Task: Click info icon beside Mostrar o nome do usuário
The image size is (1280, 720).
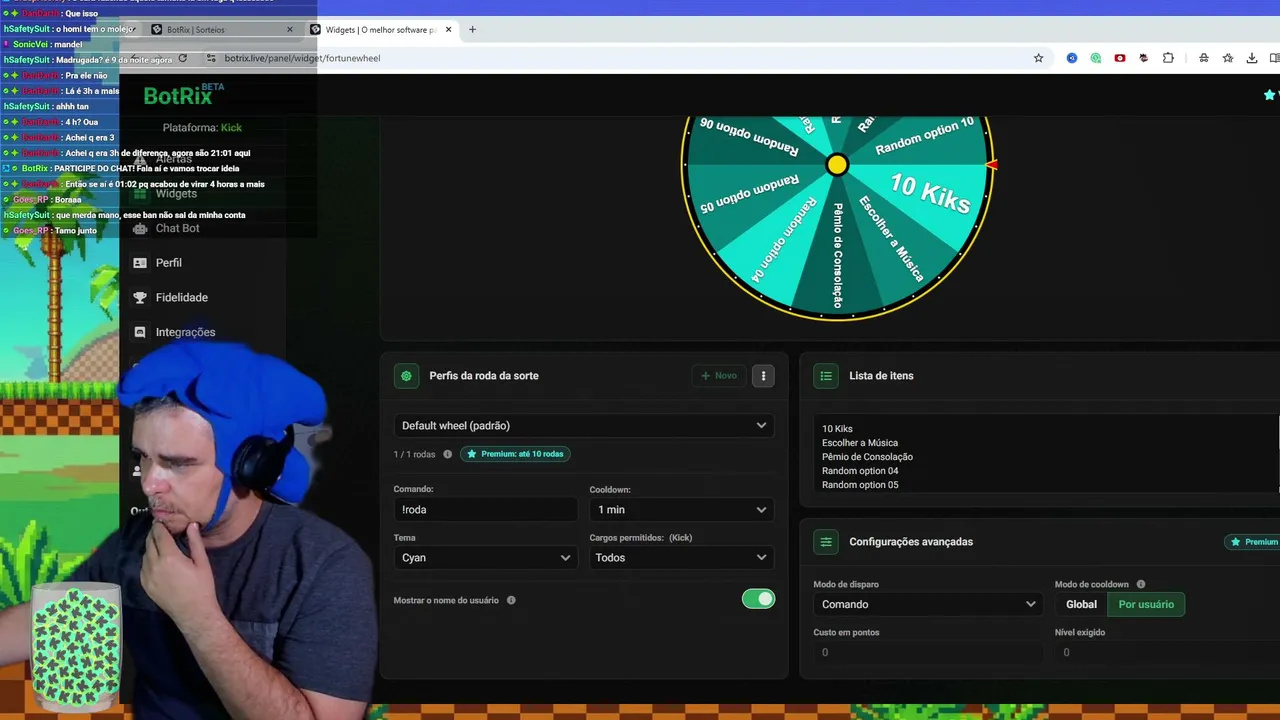Action: coord(511,600)
